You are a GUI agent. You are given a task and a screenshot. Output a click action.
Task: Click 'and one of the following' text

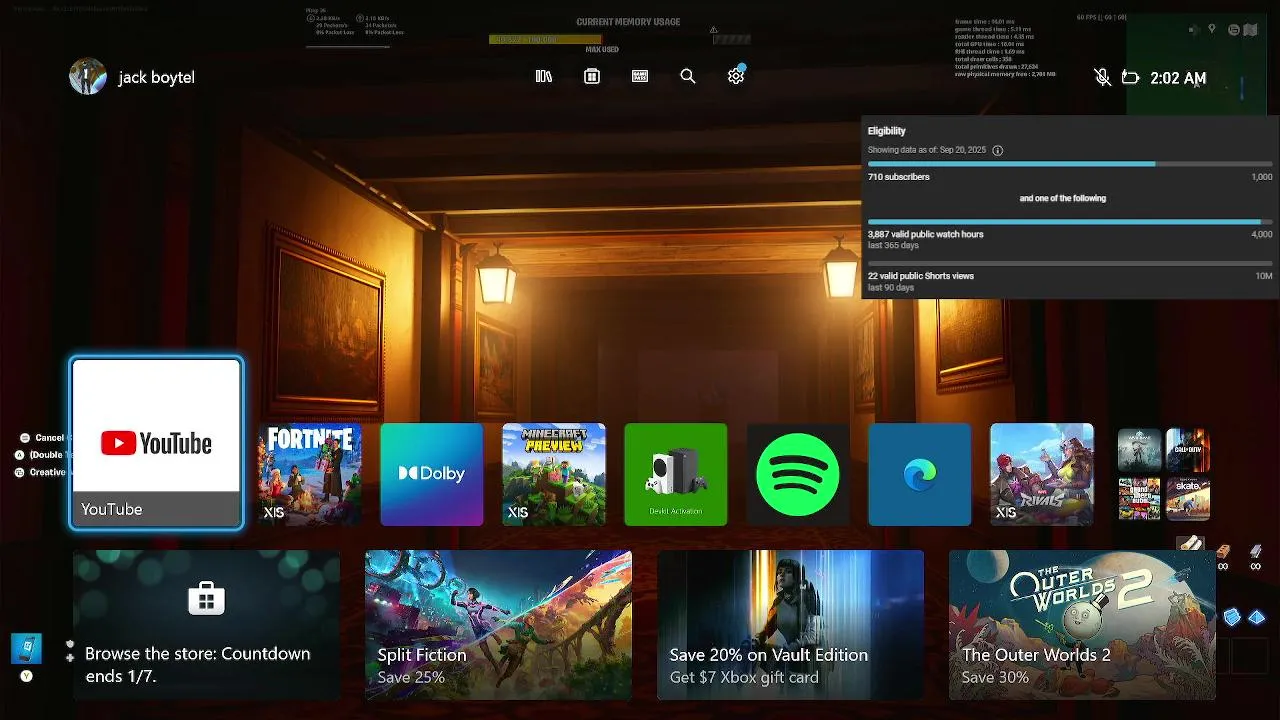coord(1063,198)
